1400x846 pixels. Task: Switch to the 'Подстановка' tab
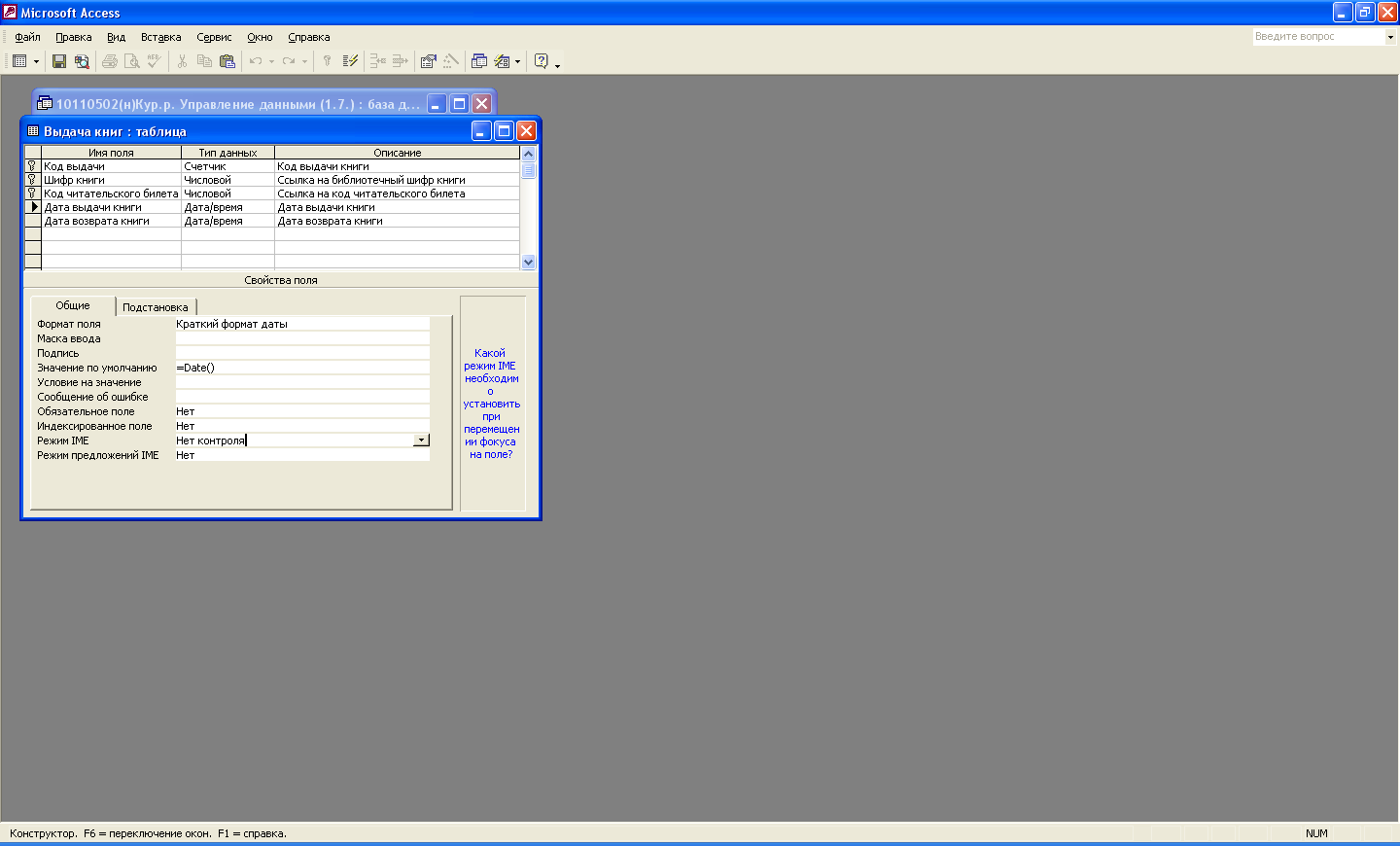[x=156, y=307]
